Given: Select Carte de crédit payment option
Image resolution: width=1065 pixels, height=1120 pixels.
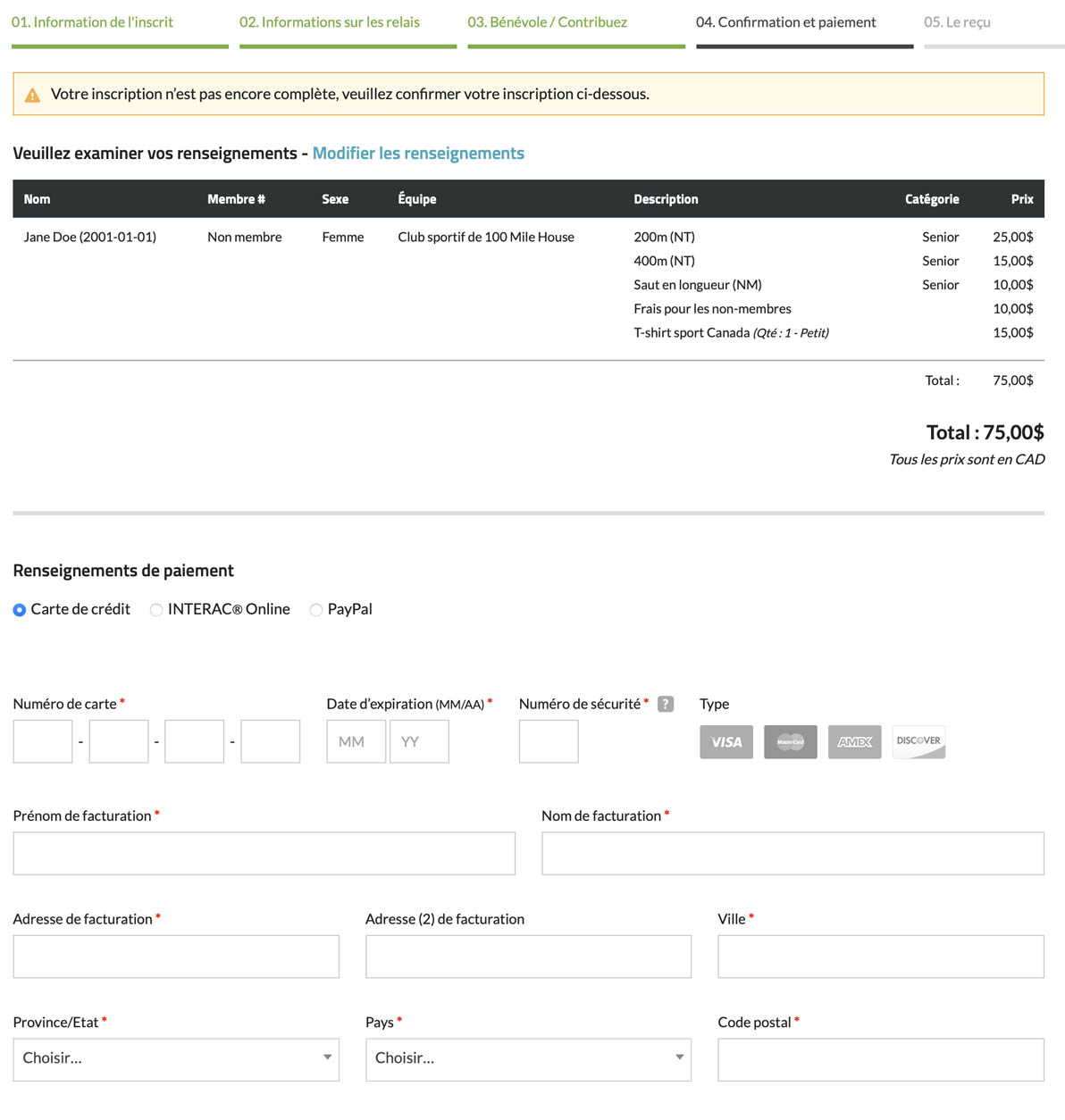Looking at the screenshot, I should [x=20, y=610].
